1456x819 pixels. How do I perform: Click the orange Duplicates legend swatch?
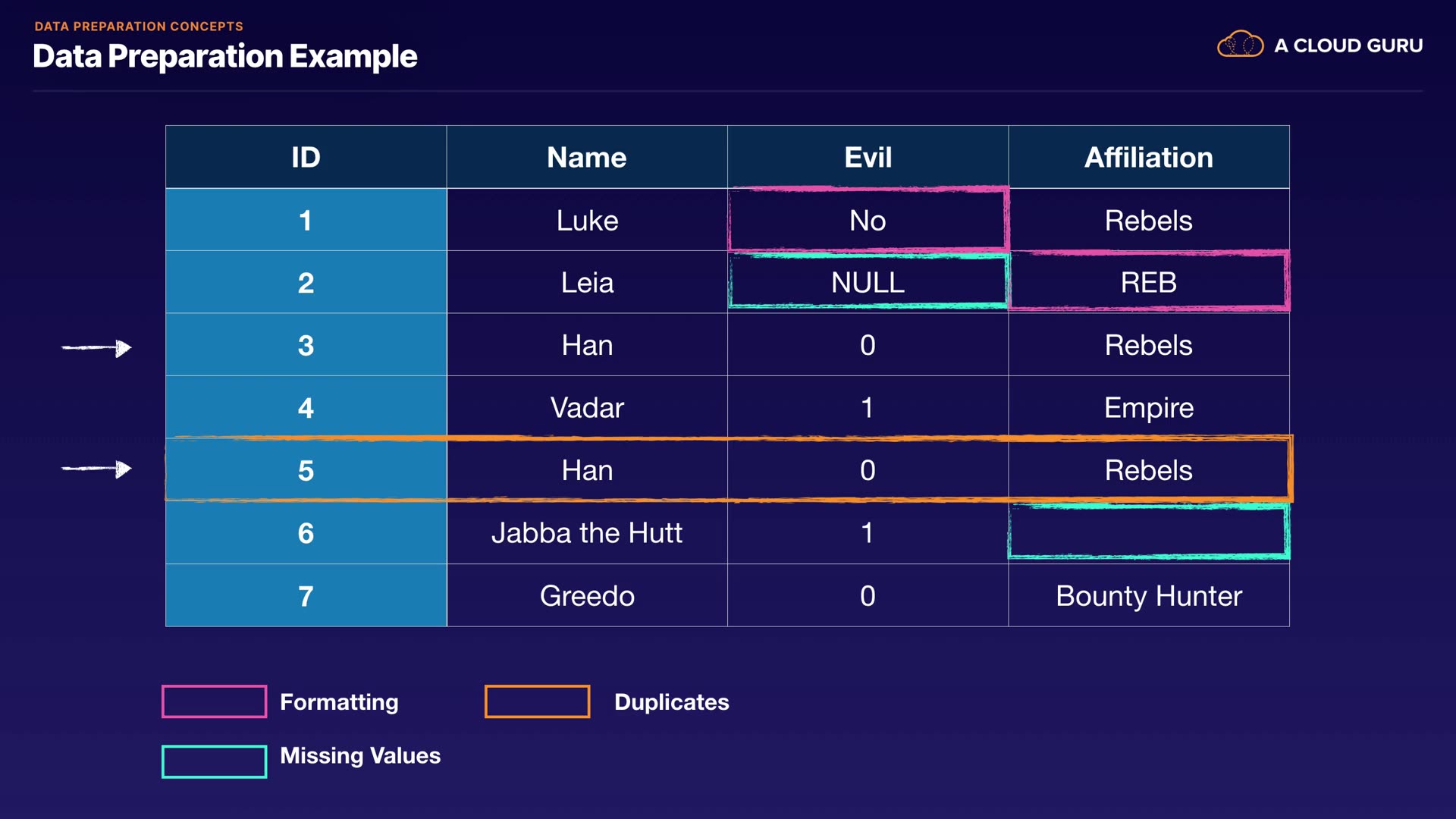(537, 701)
